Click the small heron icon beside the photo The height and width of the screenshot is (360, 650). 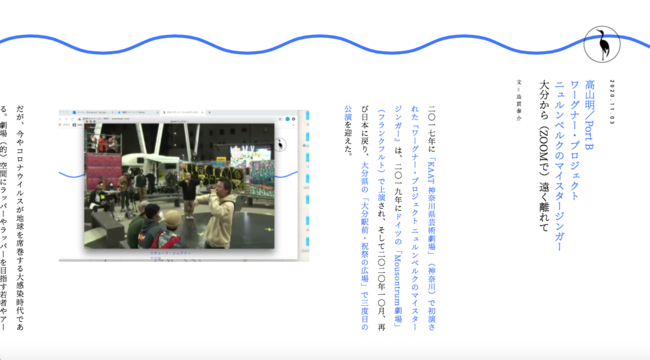[280, 144]
